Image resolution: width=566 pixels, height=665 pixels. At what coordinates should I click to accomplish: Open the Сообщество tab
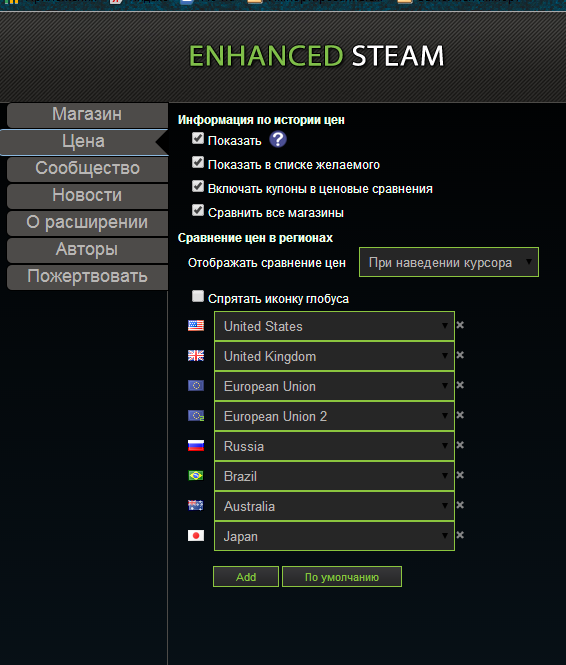87,169
